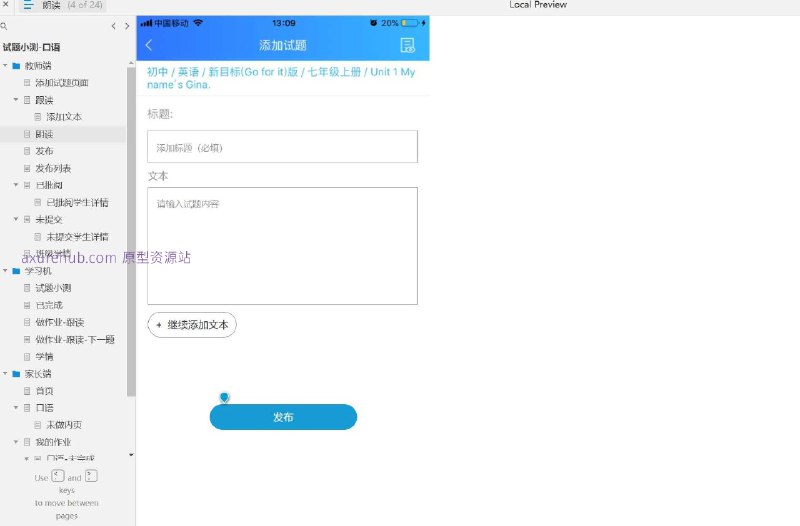The height and width of the screenshot is (526, 800).
Task: Open the 学情 page in the sitemap
Action: pos(44,357)
